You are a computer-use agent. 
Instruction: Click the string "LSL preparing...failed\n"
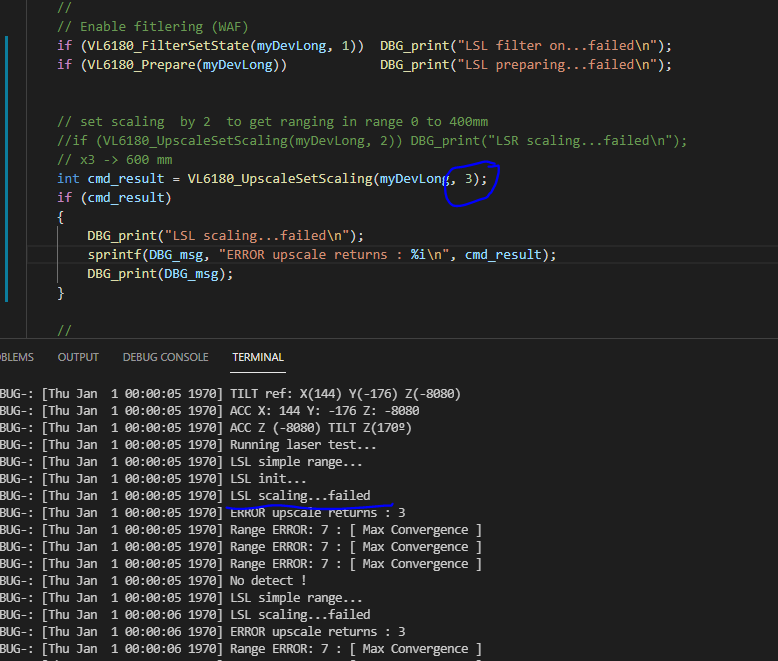(x=560, y=65)
